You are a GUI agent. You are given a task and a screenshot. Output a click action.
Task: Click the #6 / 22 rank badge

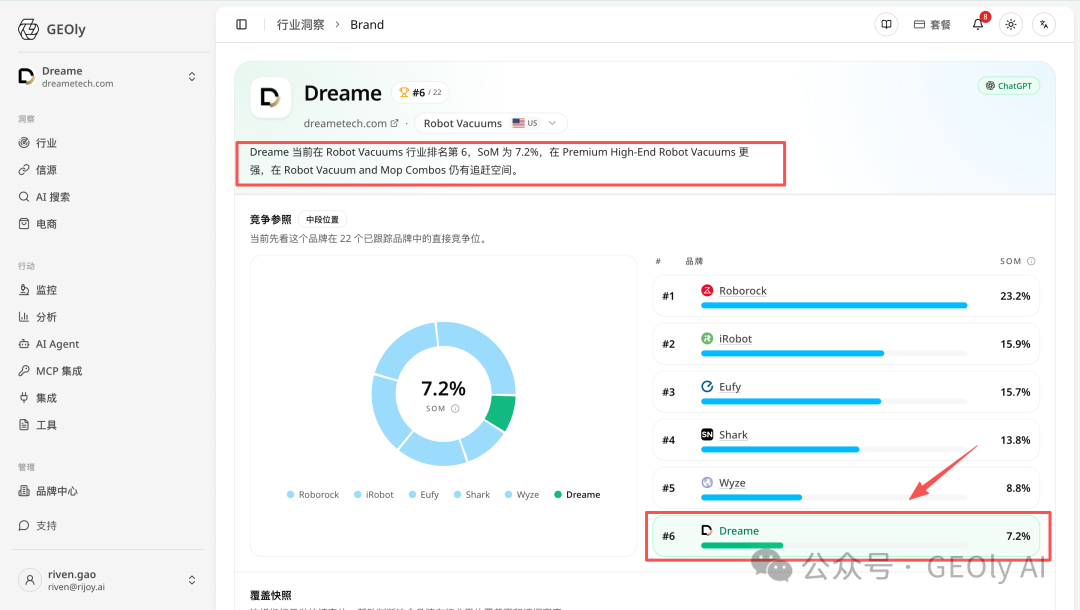click(x=420, y=92)
